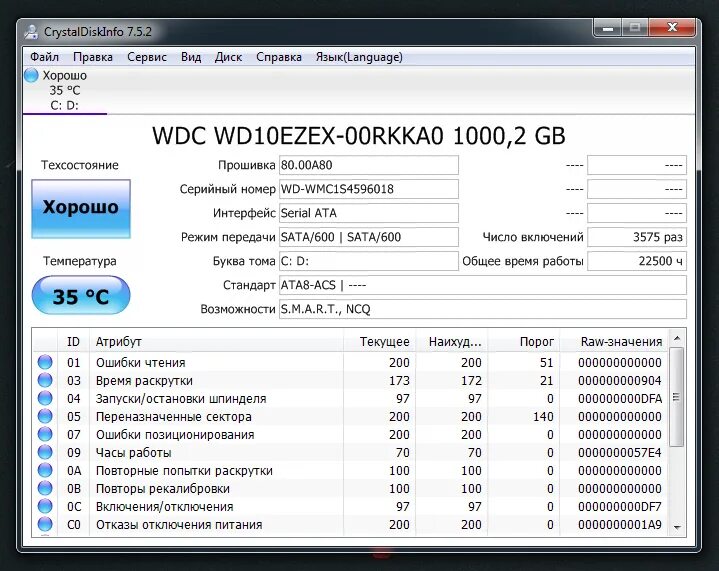The image size is (719, 571).
Task: Click the status circle for attribute 01 Ошибки чтения
Action: click(x=45, y=362)
